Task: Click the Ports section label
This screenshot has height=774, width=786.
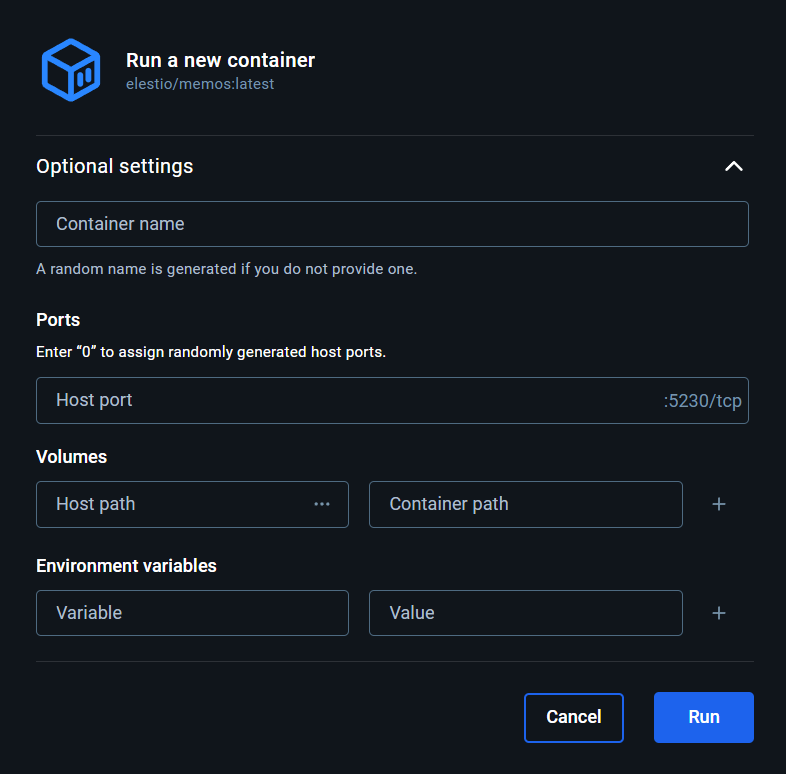Action: click(x=58, y=320)
